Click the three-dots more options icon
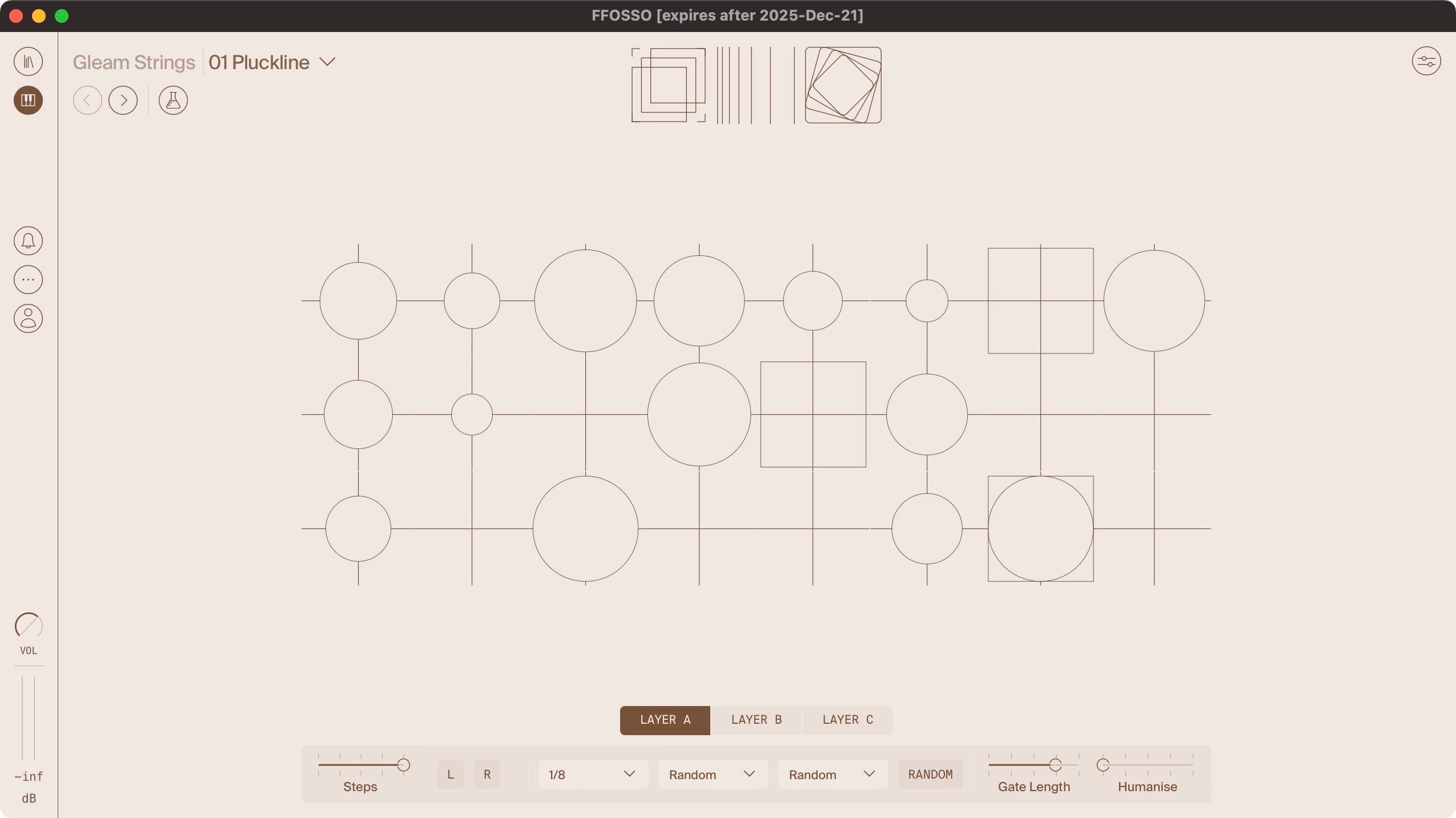This screenshot has height=818, width=1456. [x=28, y=279]
